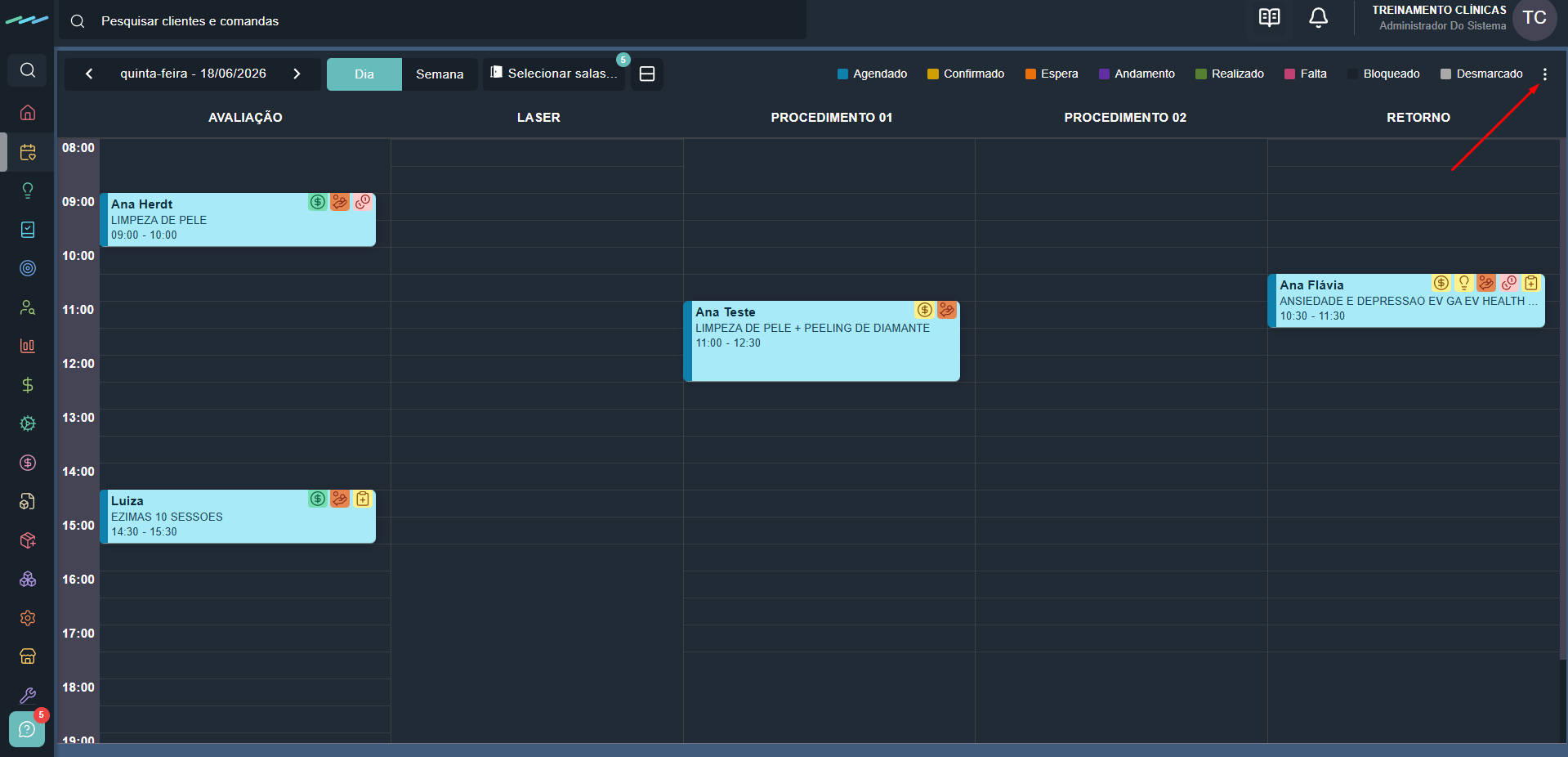This screenshot has height=757, width=1568.
Task: Click signature icon on Luiza appointment
Action: pyautogui.click(x=340, y=499)
